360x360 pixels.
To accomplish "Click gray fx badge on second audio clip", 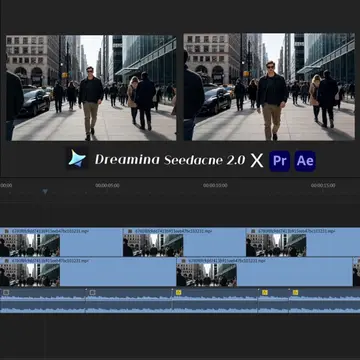I will pyautogui.click(x=92, y=292).
